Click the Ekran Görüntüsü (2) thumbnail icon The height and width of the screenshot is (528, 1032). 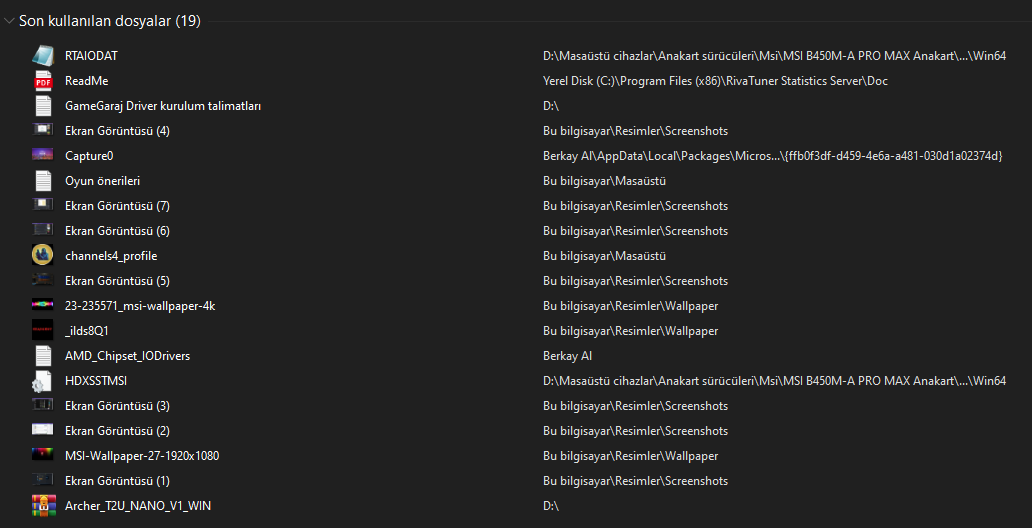43,430
